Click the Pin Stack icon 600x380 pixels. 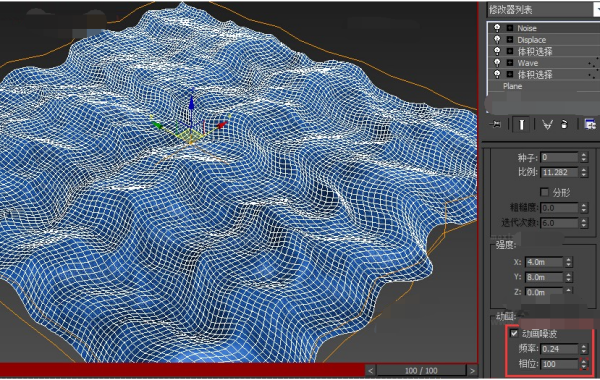coord(495,124)
